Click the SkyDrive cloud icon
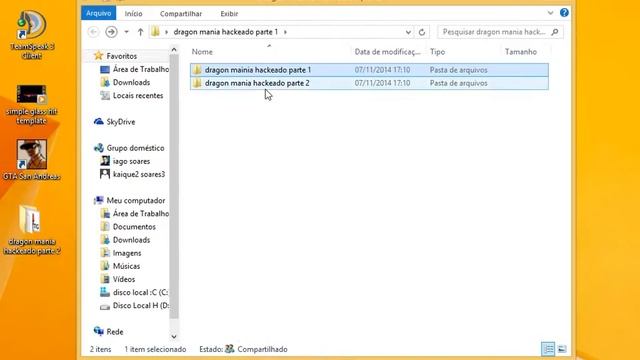Screen dimensions: 640x360 pyautogui.click(x=98, y=121)
